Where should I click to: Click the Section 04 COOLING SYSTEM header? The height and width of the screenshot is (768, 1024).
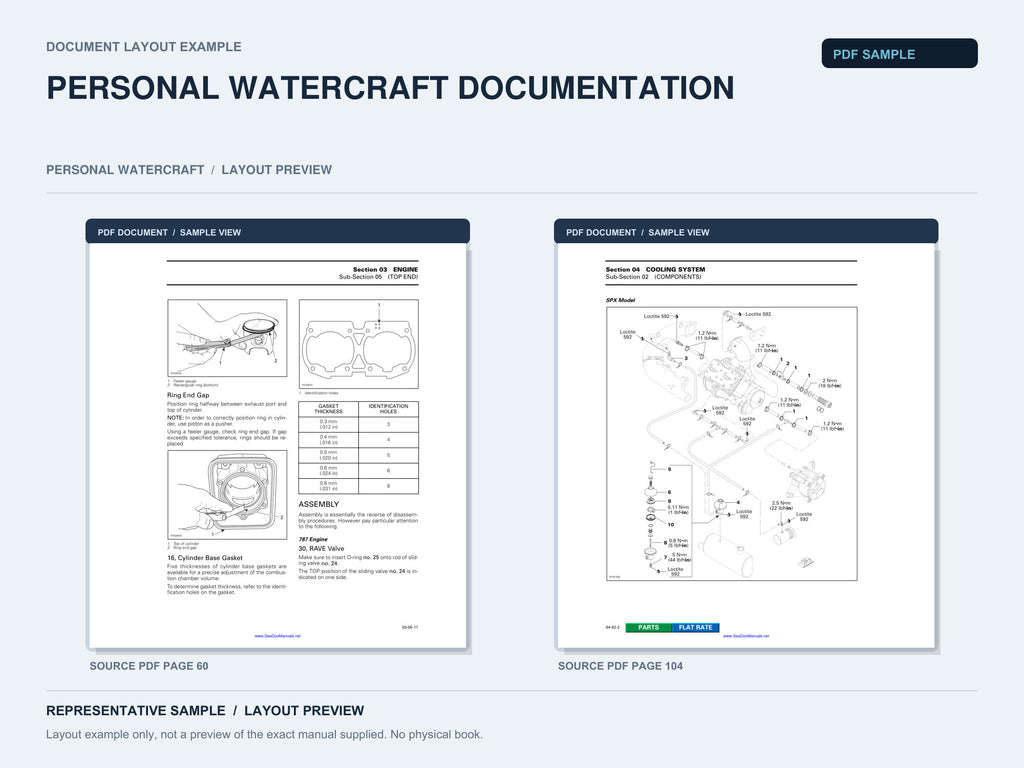655,269
